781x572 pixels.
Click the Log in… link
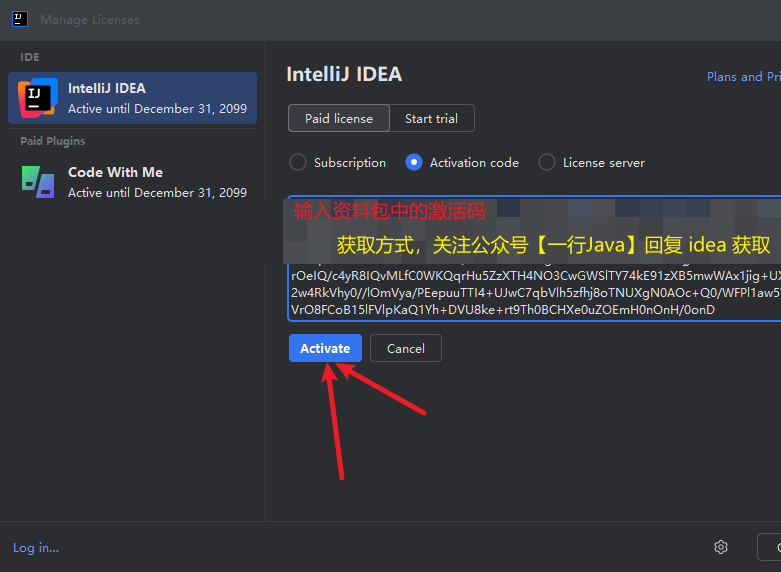(36, 548)
